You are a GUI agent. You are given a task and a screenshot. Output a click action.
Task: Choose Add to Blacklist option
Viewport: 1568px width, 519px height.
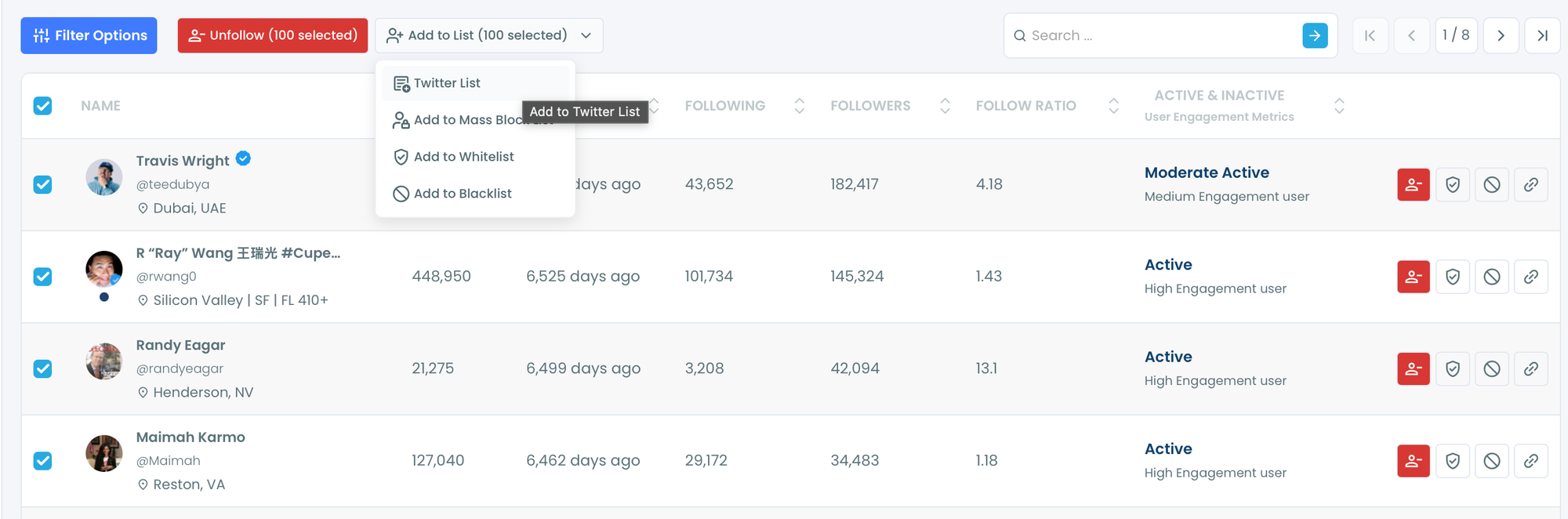point(463,194)
